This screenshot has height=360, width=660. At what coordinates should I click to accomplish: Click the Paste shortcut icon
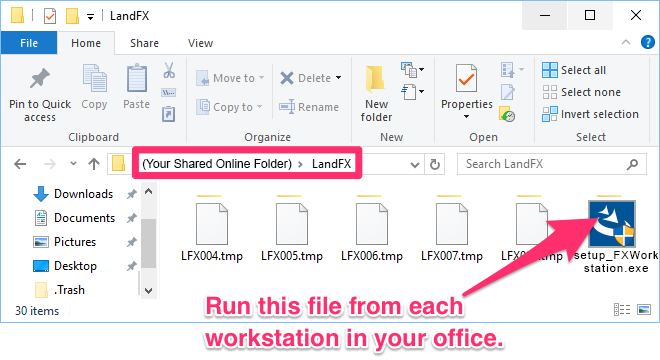pyautogui.click(x=169, y=114)
